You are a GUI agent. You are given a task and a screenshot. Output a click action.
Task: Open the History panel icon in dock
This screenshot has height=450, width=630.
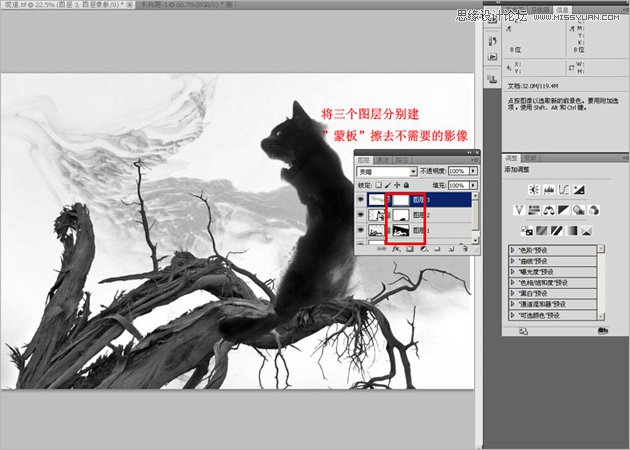point(493,41)
